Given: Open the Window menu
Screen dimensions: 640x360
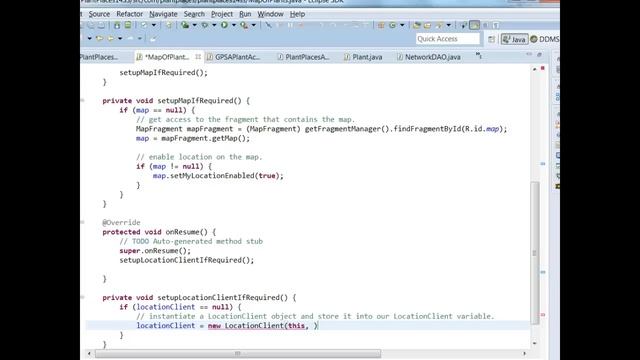Looking at the screenshot, I should click(x=270, y=14).
